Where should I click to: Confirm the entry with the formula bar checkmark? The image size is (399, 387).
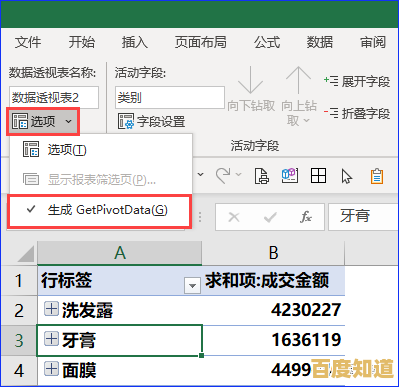pos(270,217)
